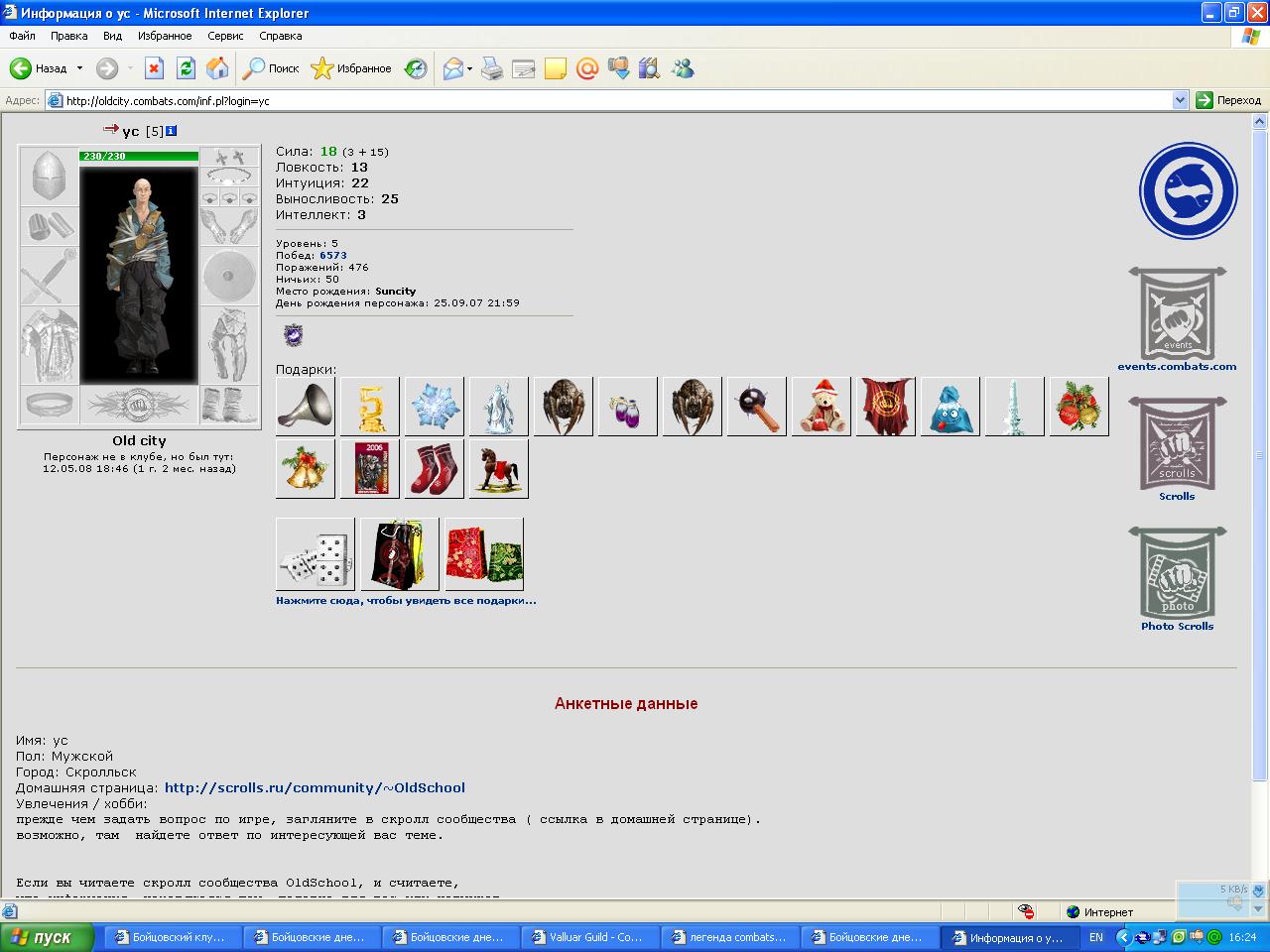Click the Mail envelope icon
1270x952 pixels.
click(453, 68)
